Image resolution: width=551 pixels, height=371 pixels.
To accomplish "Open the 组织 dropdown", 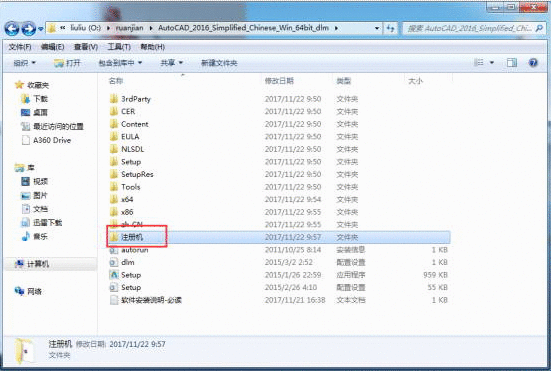I will point(24,63).
